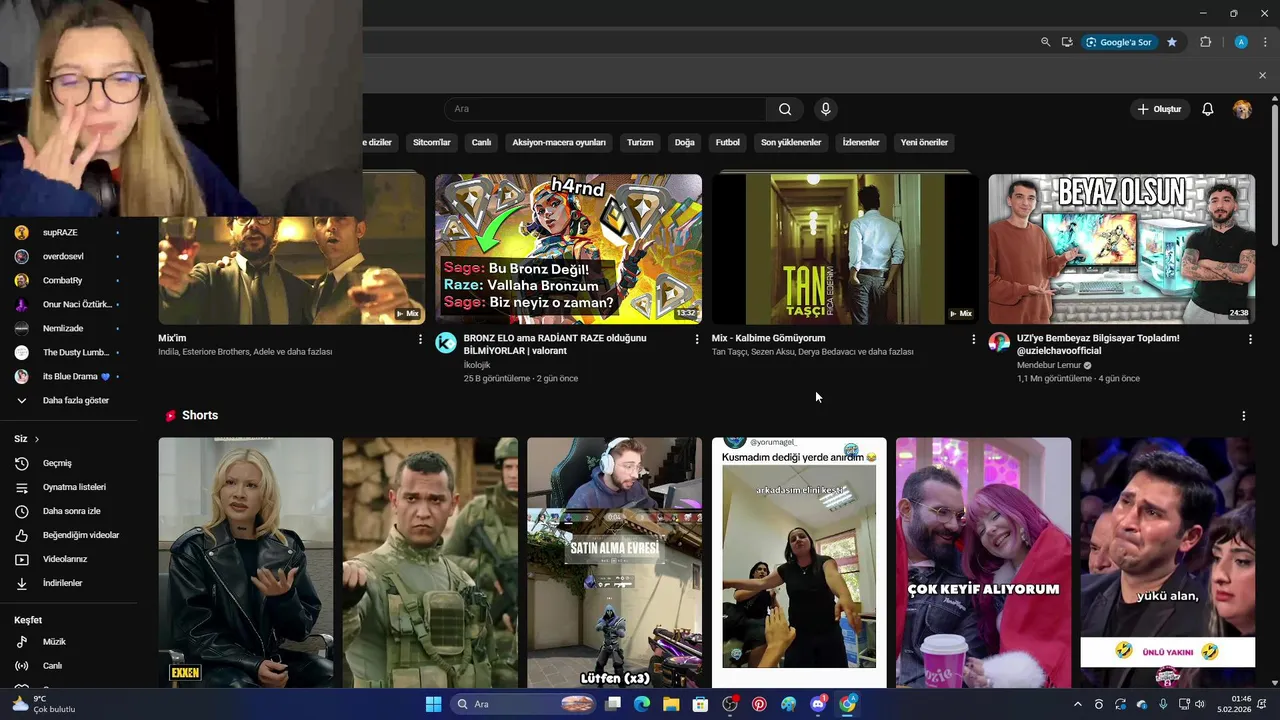Screen dimensions: 1280x720
Task: Open the BRONZ ELO ama RADİANT title
Action: tap(555, 344)
